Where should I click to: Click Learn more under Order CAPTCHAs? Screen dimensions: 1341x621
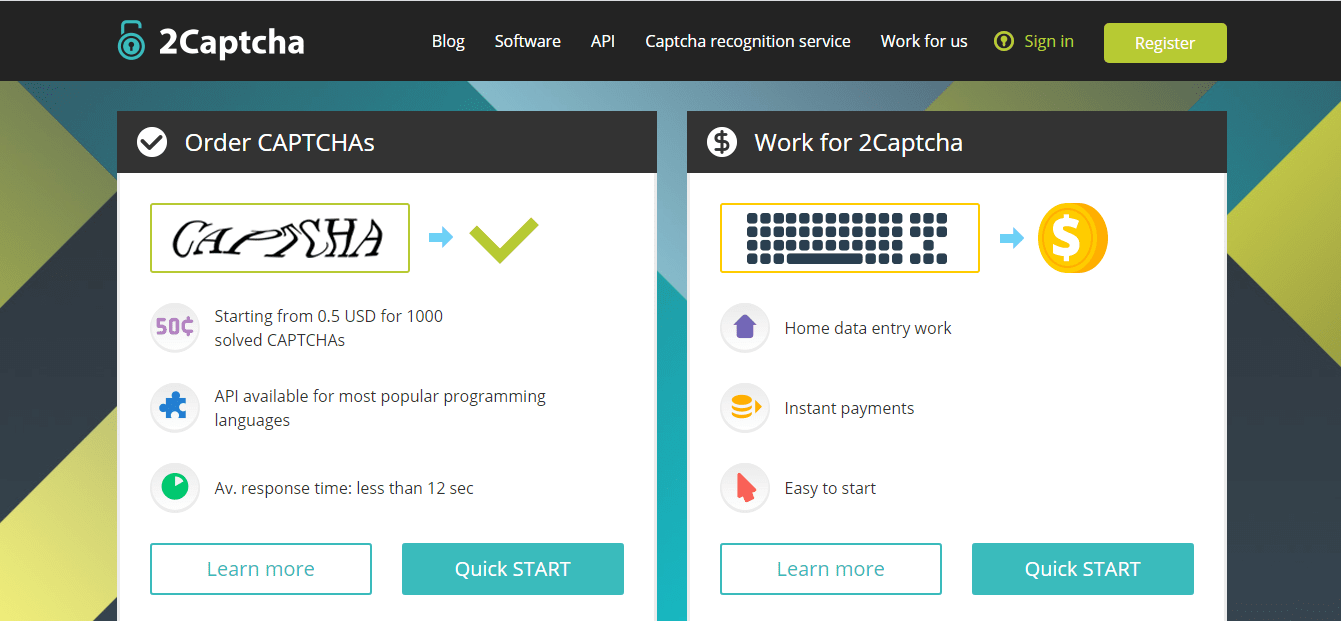click(261, 569)
